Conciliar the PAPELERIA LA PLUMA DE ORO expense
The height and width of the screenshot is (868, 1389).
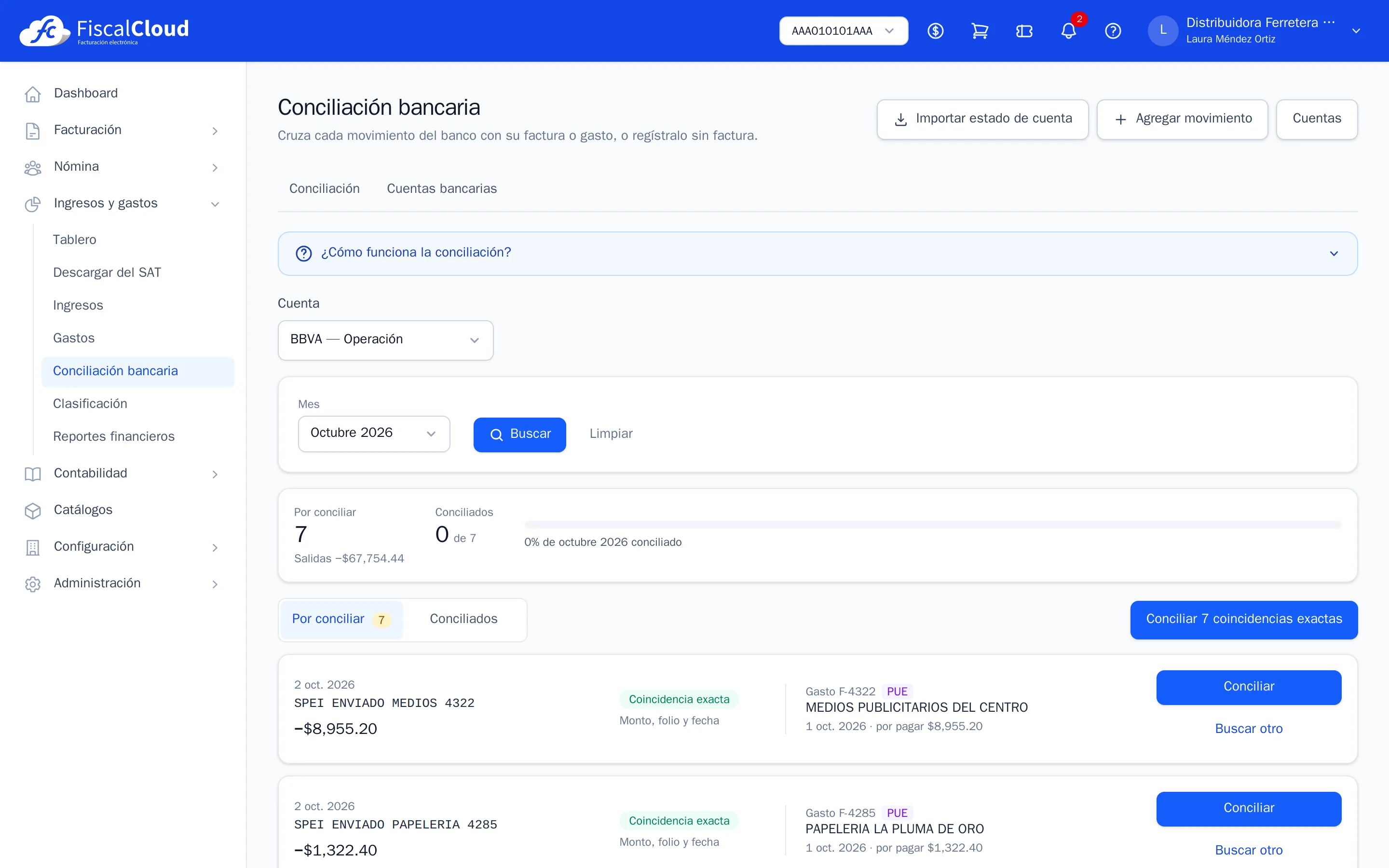1248,808
